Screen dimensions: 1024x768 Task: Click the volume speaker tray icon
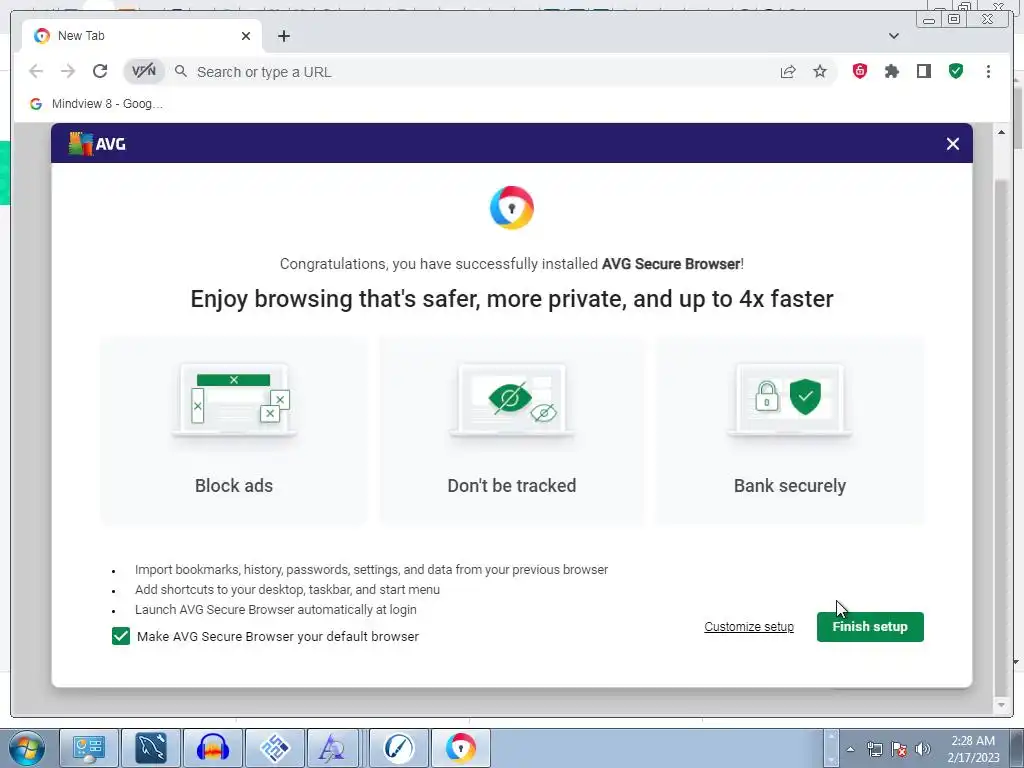(x=923, y=749)
